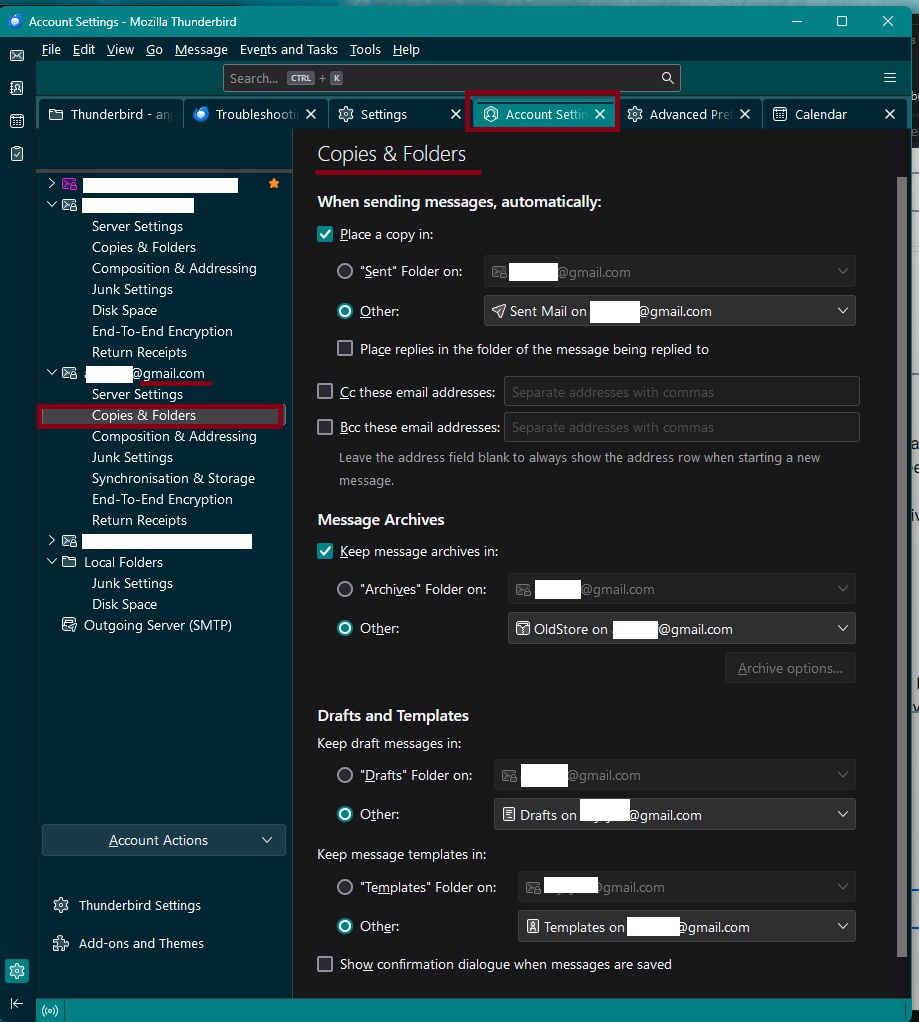Select the "Templates" Folder on radio button

coord(345,887)
